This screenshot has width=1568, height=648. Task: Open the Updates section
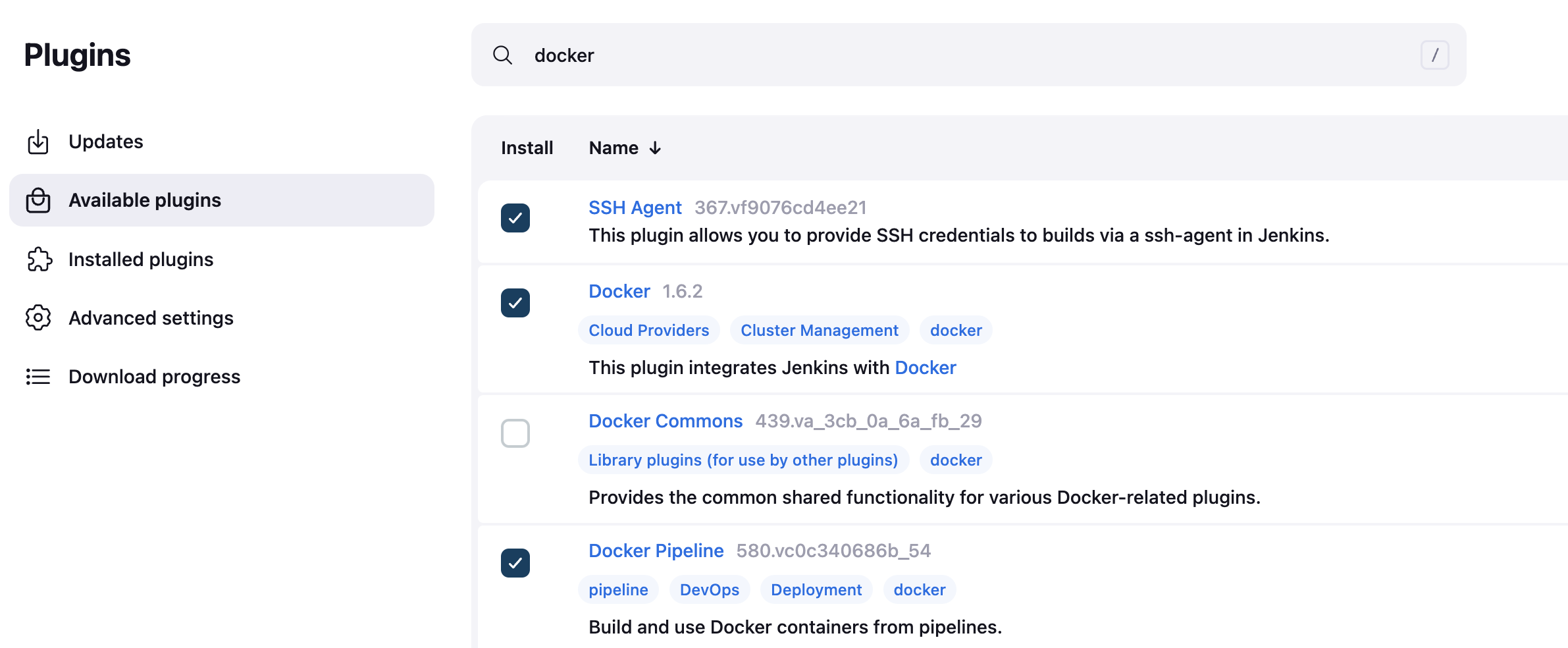coord(222,142)
